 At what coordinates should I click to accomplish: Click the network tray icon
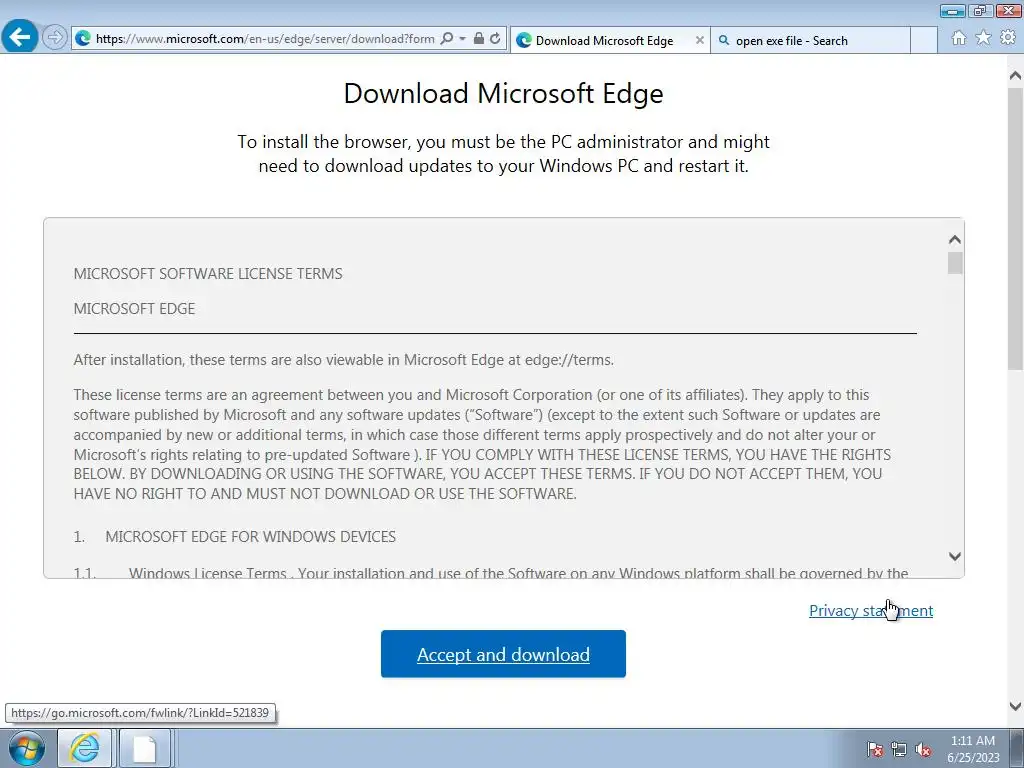click(899, 749)
